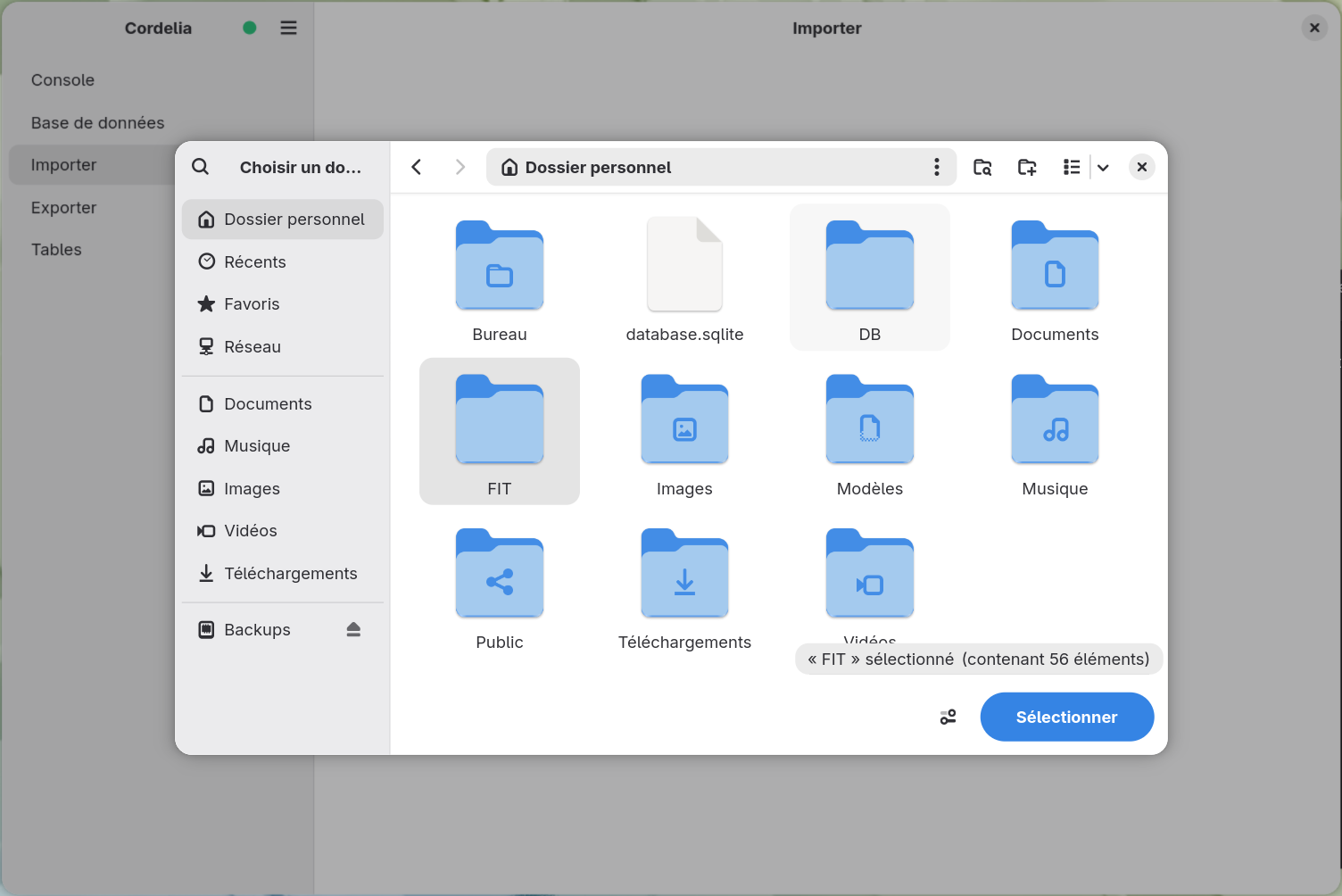The width and height of the screenshot is (1342, 896).
Task: Open Favoris in the sidebar
Action: coord(283,304)
